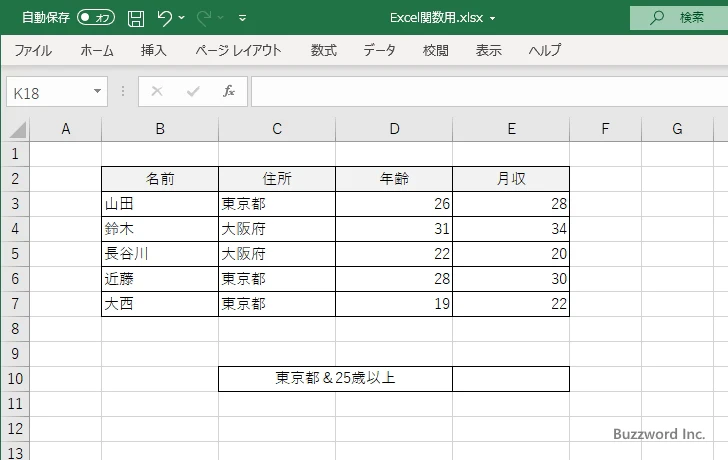
Task: Open the file name dropdown in title
Action: [x=492, y=18]
